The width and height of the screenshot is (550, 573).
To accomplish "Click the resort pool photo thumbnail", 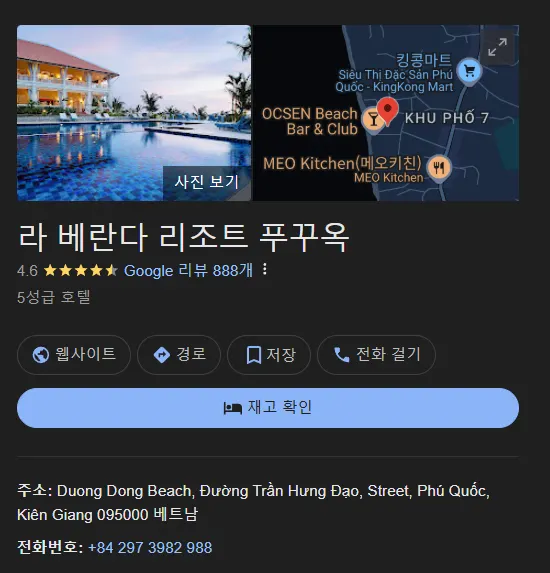I will point(134,113).
